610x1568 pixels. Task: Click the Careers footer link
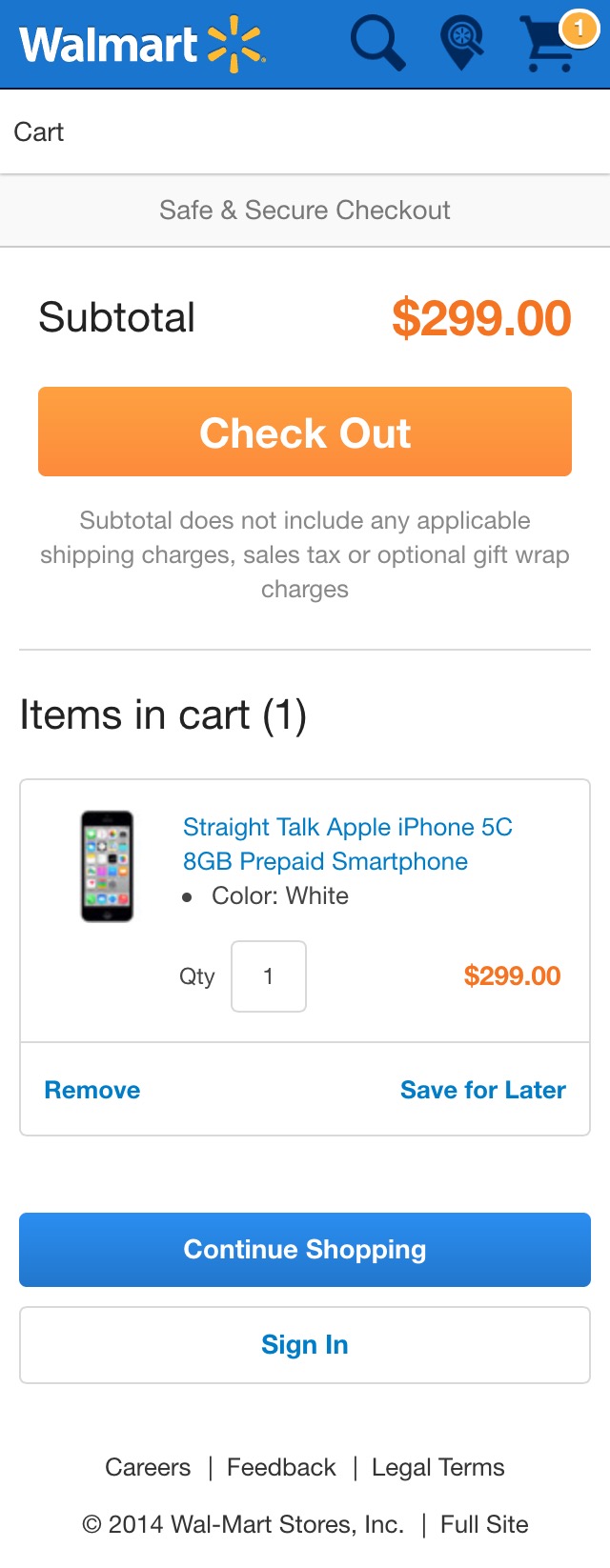click(148, 1467)
